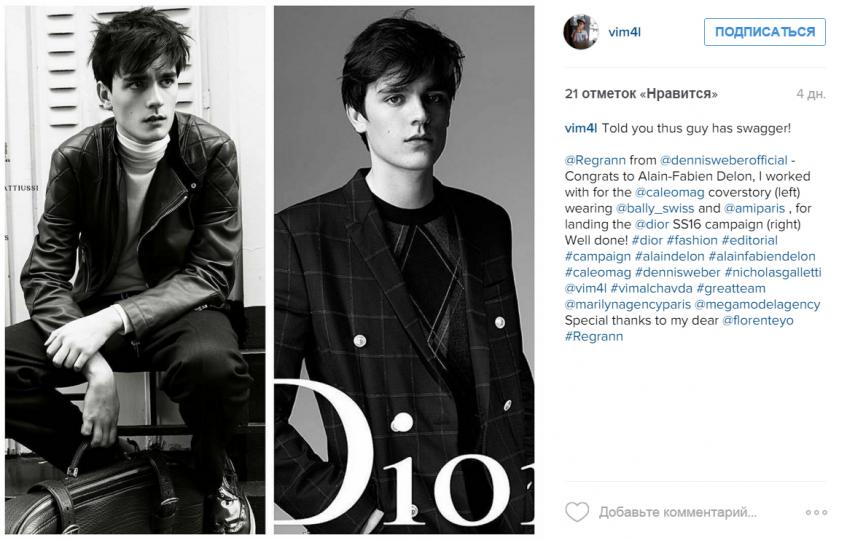
Task: Open vim4l username link in header
Action: coord(624,32)
